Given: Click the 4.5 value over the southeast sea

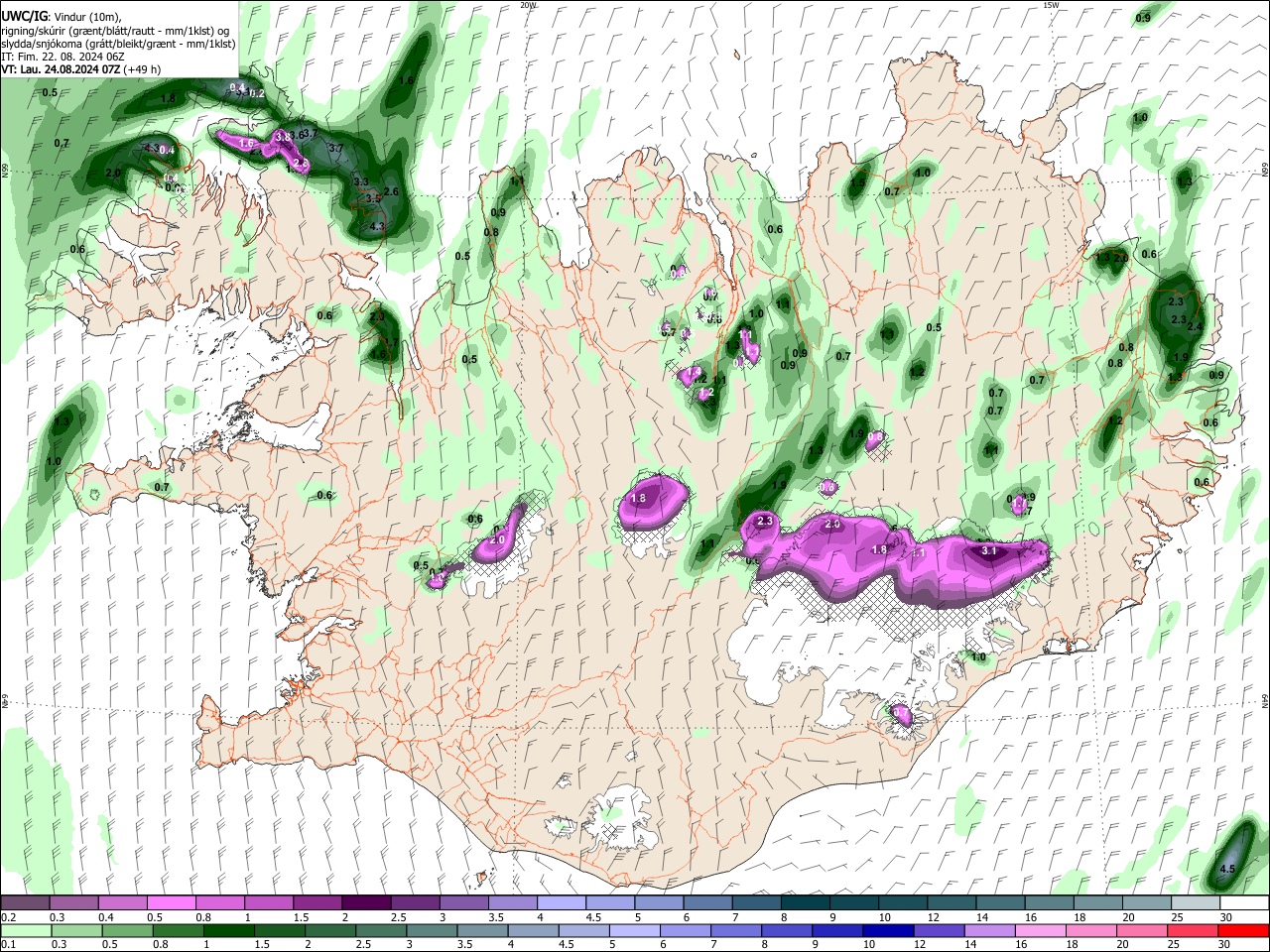Looking at the screenshot, I should pos(1226,869).
